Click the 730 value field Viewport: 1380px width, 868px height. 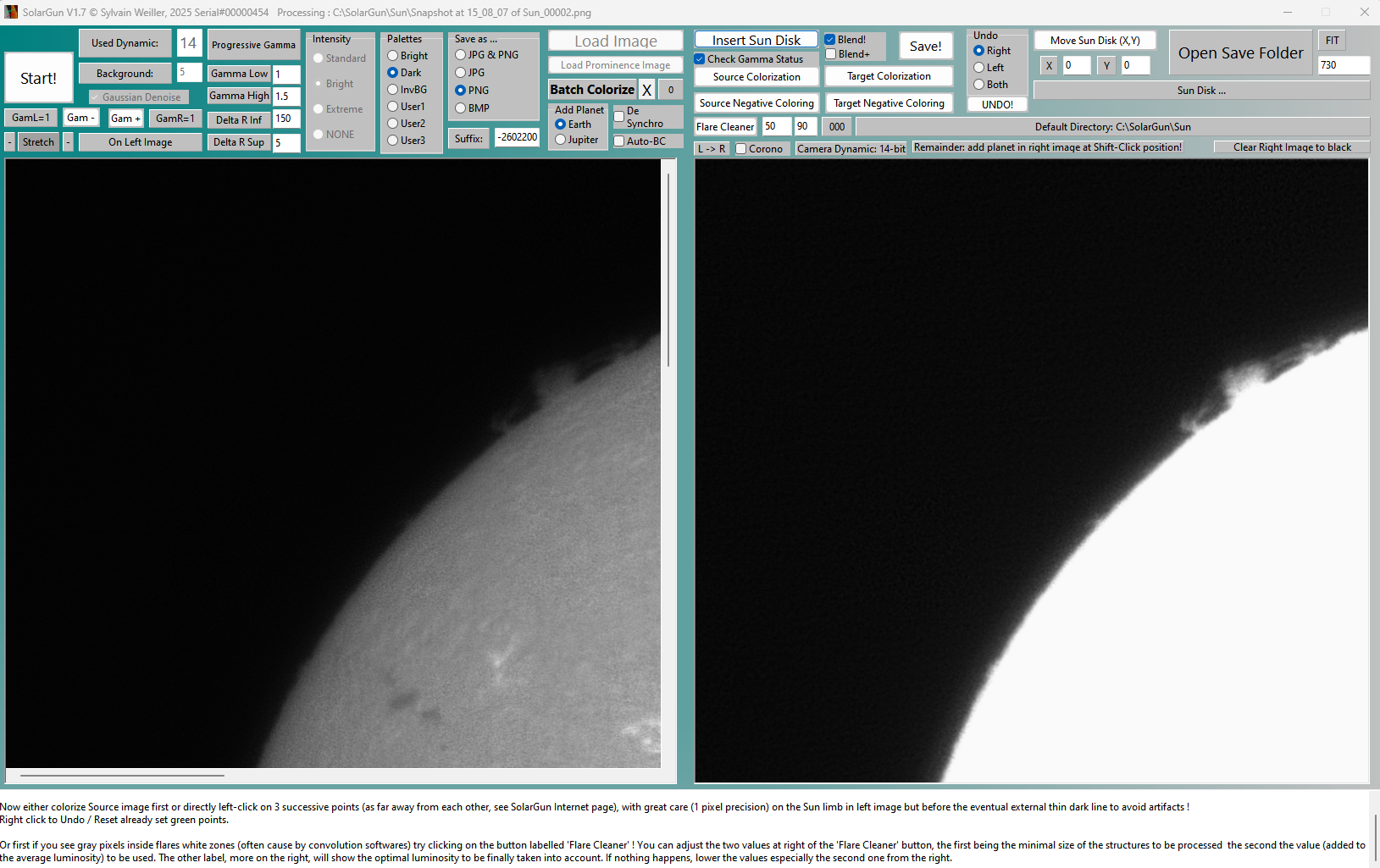tap(1344, 65)
